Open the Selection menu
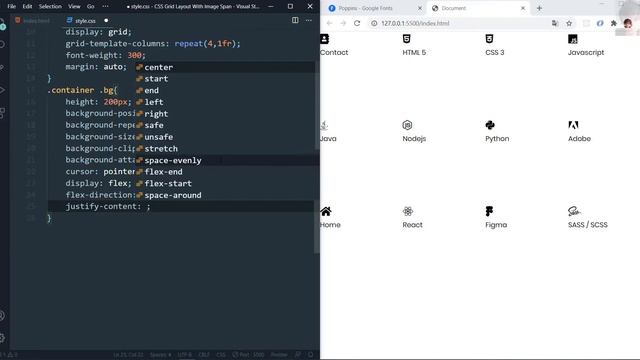The width and height of the screenshot is (640, 360). (50, 7)
